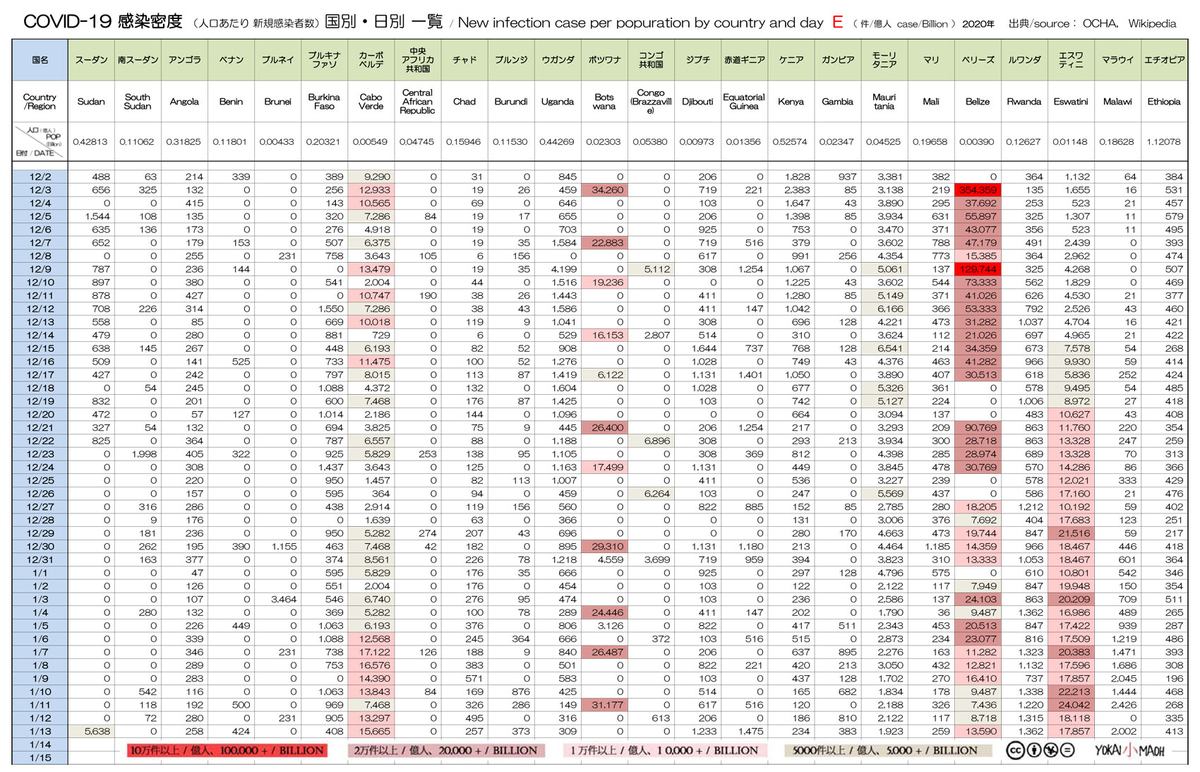Click the 12/31 date row label
The height and width of the screenshot is (772, 1200).
(x=41, y=560)
